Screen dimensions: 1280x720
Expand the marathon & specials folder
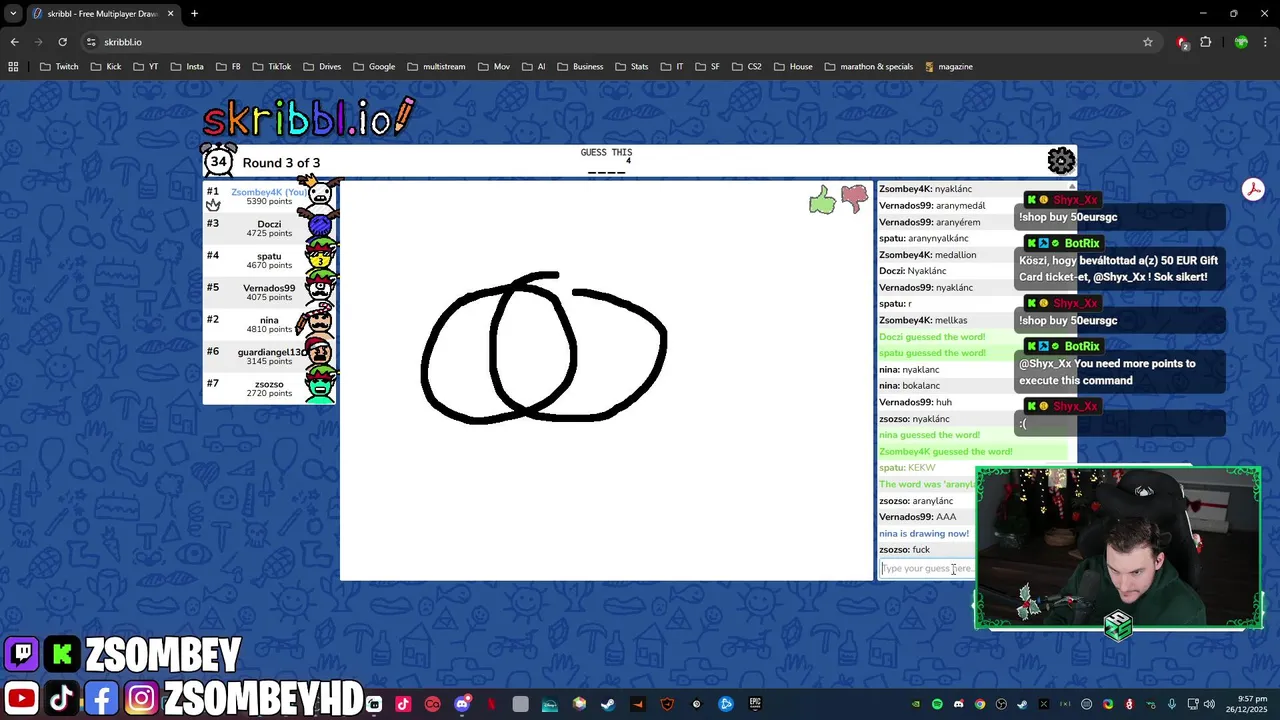(x=869, y=67)
